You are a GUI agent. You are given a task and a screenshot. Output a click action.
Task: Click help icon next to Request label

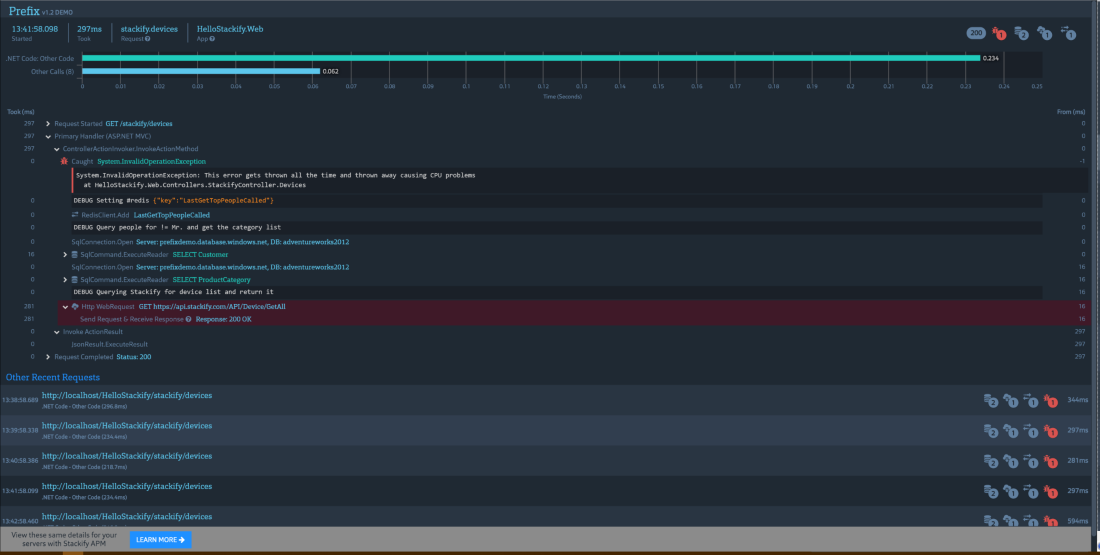coord(147,39)
